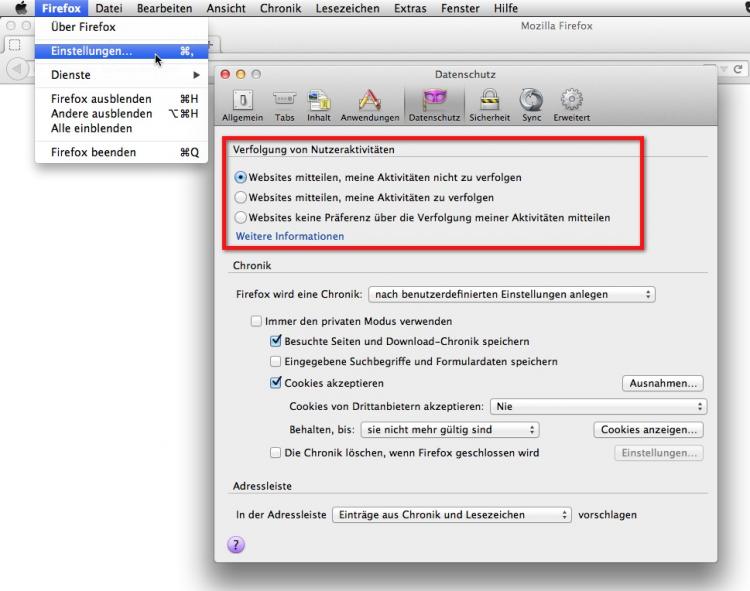Viewport: 750px width, 591px height.
Task: Enable 'Eingegebene Suchbegriffe und Formulardaten speichern'
Action: (276, 362)
